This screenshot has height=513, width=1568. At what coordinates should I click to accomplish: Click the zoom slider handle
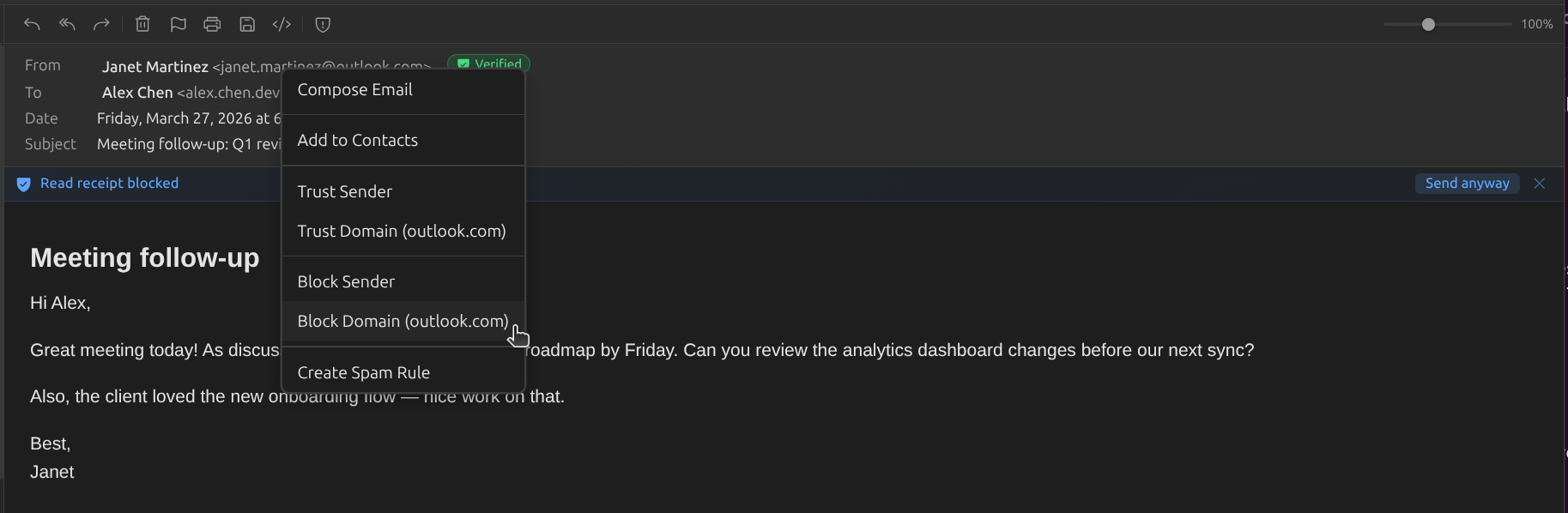[1428, 24]
